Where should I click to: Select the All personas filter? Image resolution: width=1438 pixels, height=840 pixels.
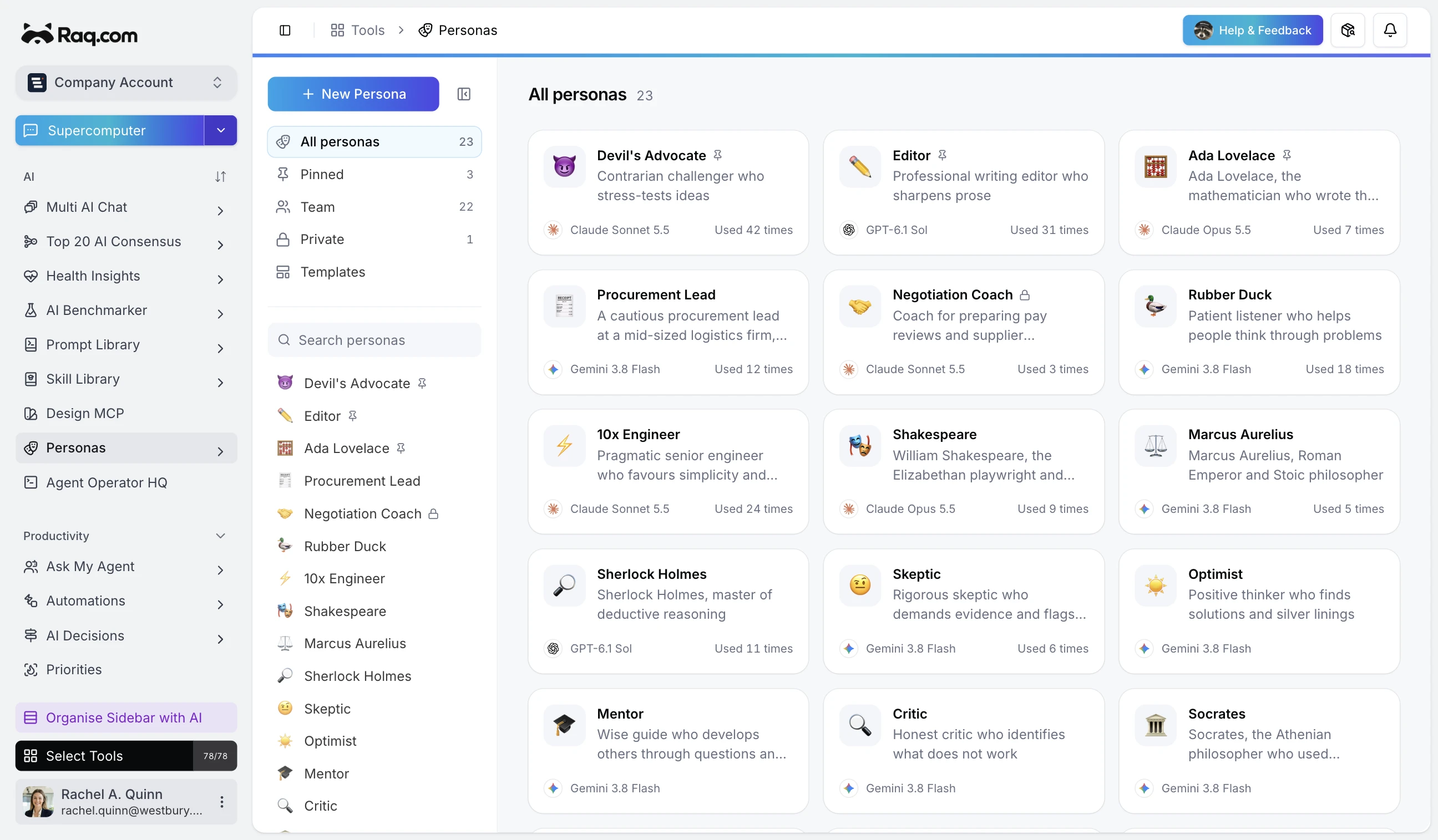click(374, 141)
